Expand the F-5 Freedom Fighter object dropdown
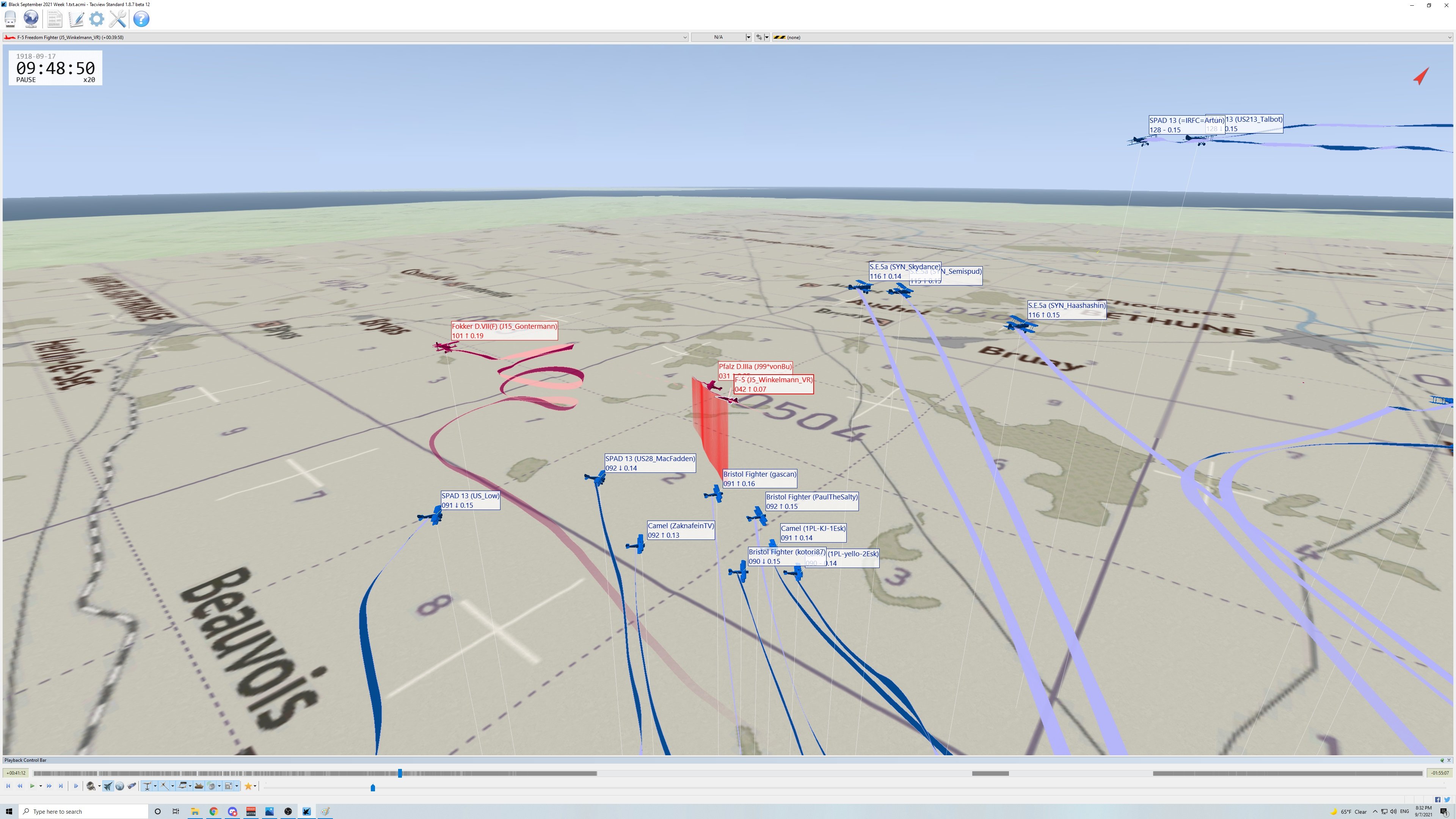This screenshot has height=819, width=1456. (x=684, y=37)
